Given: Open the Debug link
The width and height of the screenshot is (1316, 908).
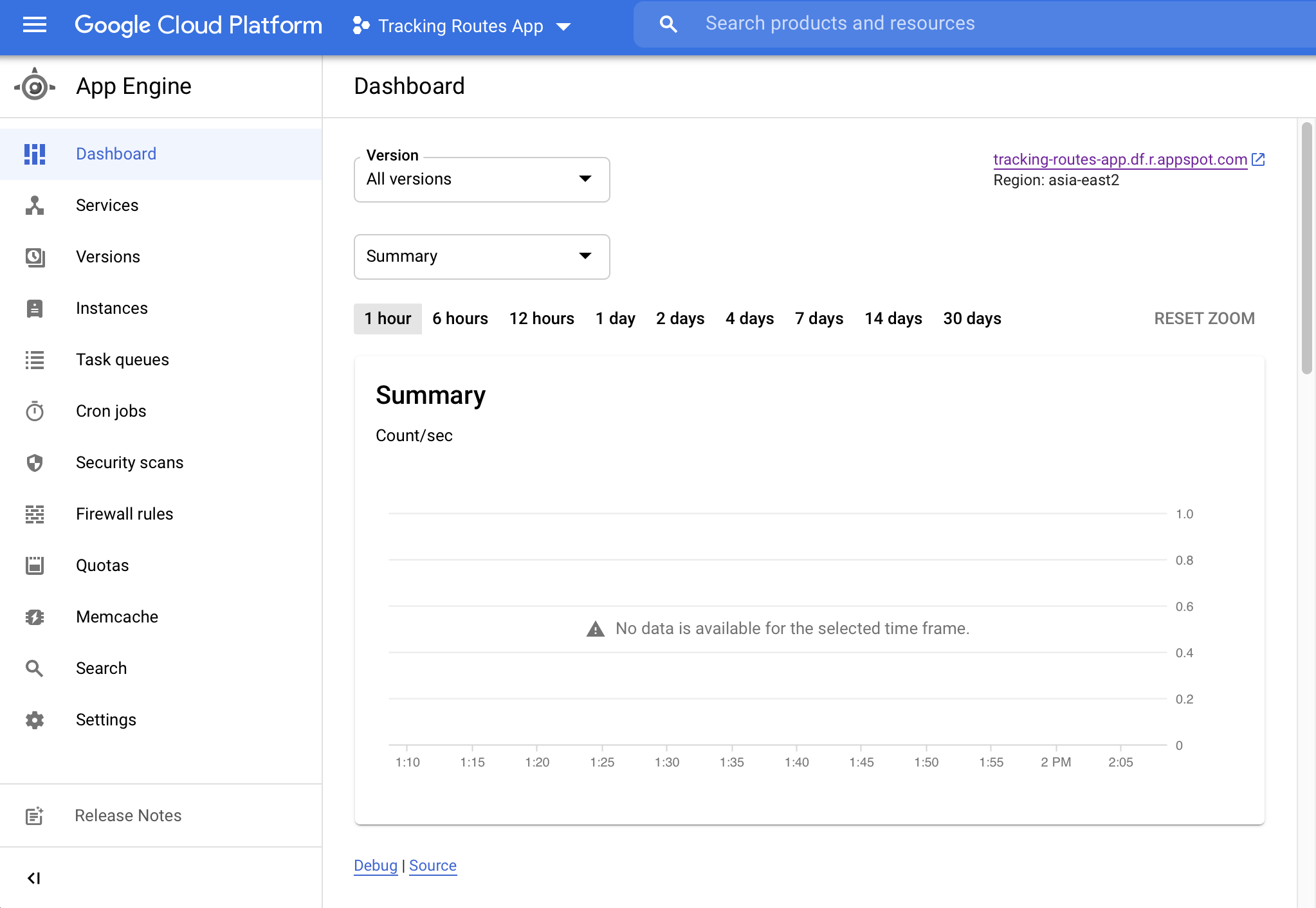Looking at the screenshot, I should click(376, 866).
